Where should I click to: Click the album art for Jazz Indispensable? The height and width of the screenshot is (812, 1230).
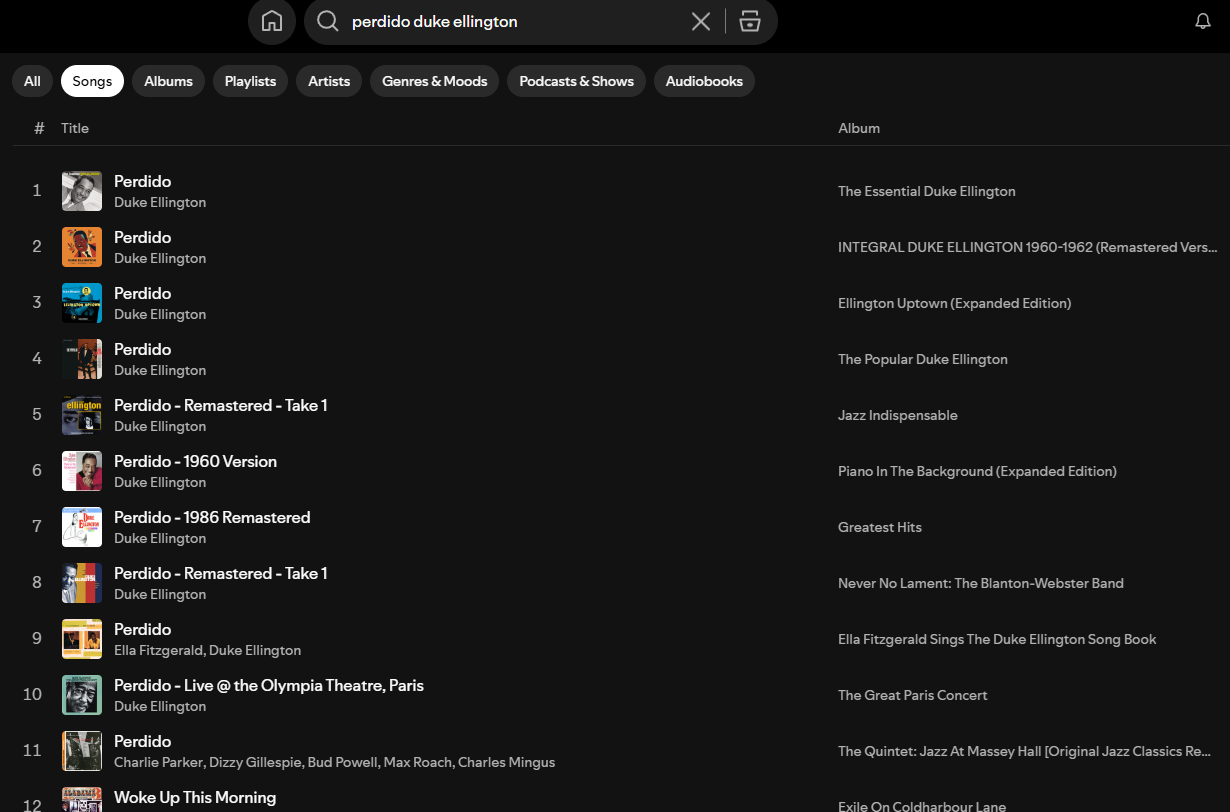[x=81, y=415]
